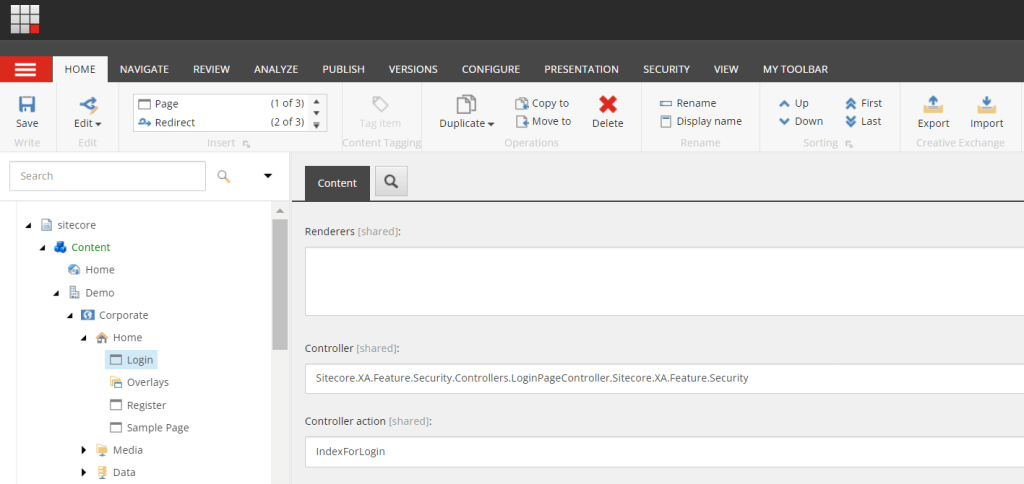
Task: Open search options dropdown arrow
Action: [x=267, y=176]
